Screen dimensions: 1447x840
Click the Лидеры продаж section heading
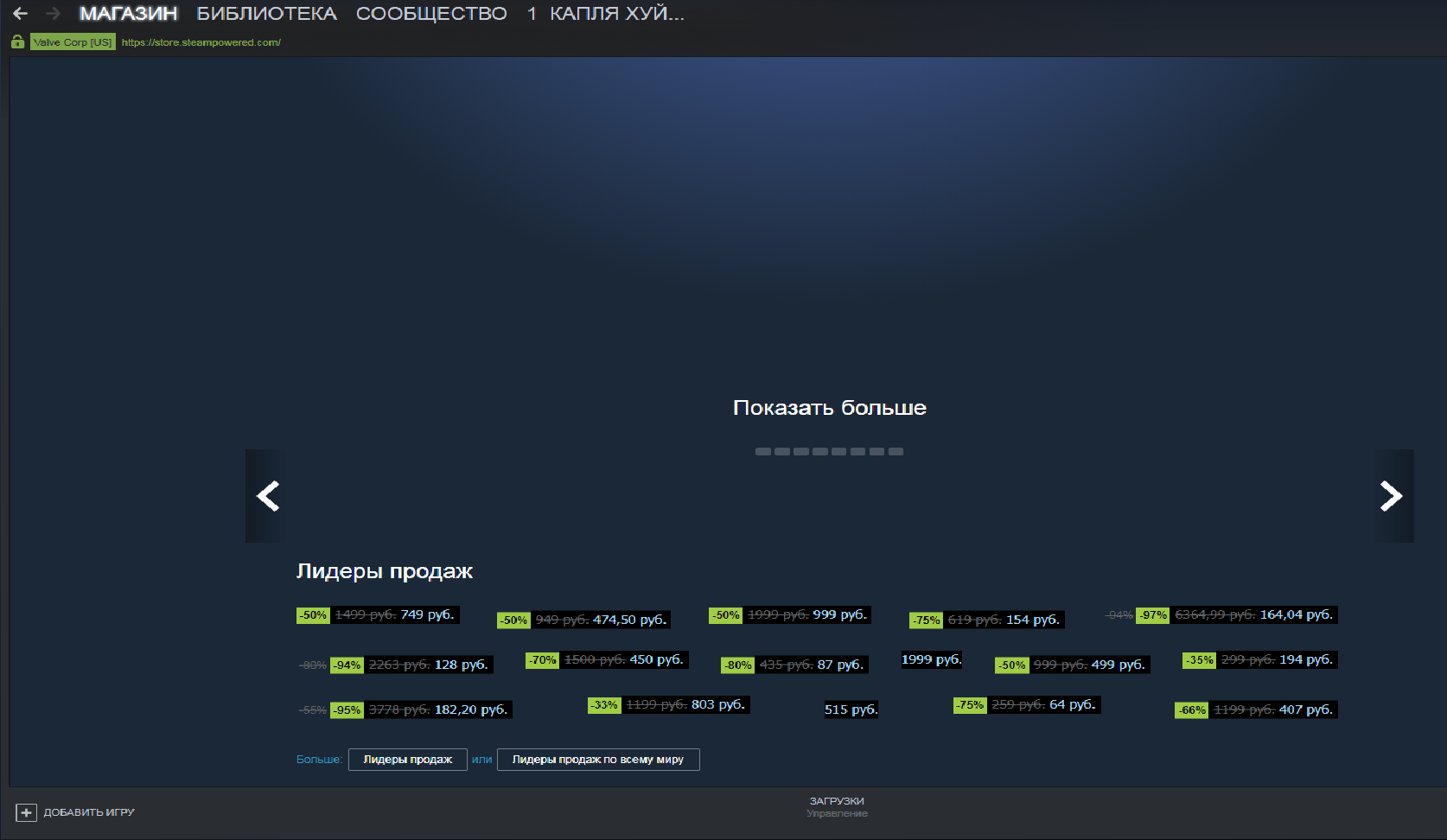coord(385,571)
